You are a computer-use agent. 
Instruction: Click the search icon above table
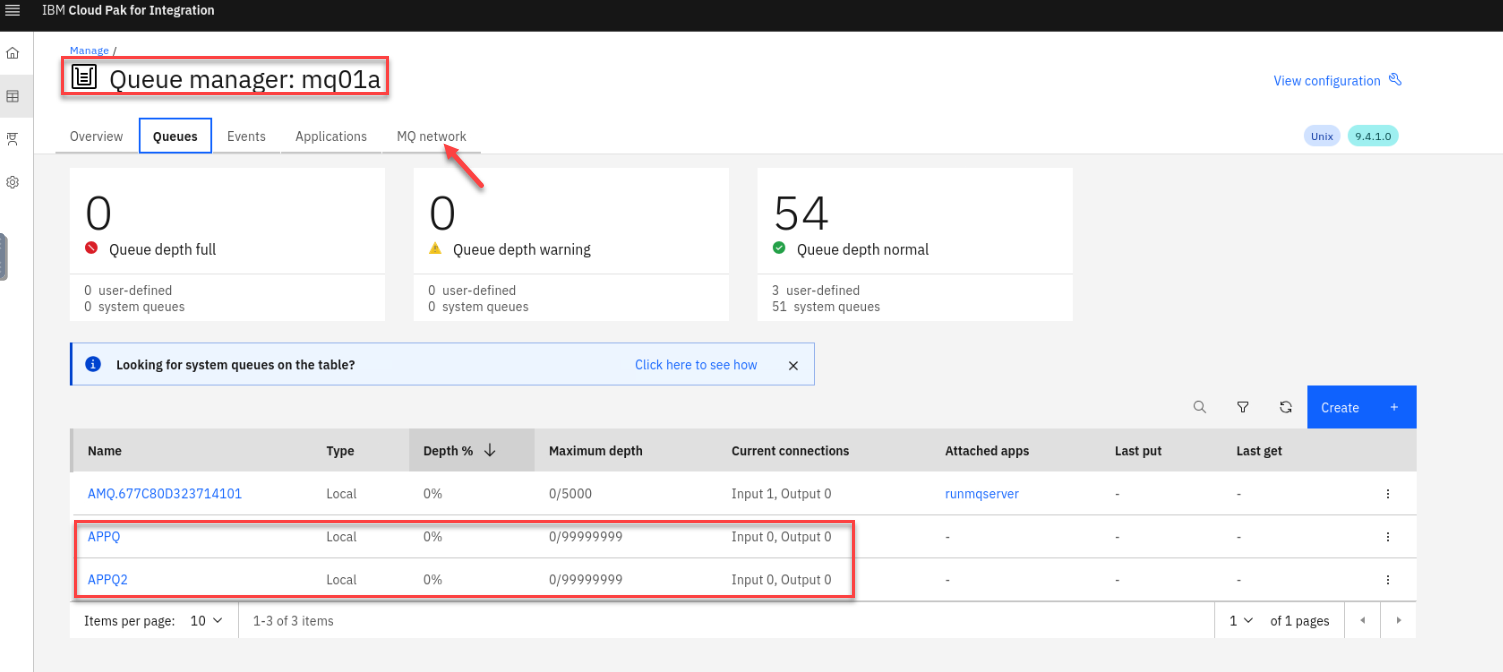click(1199, 407)
